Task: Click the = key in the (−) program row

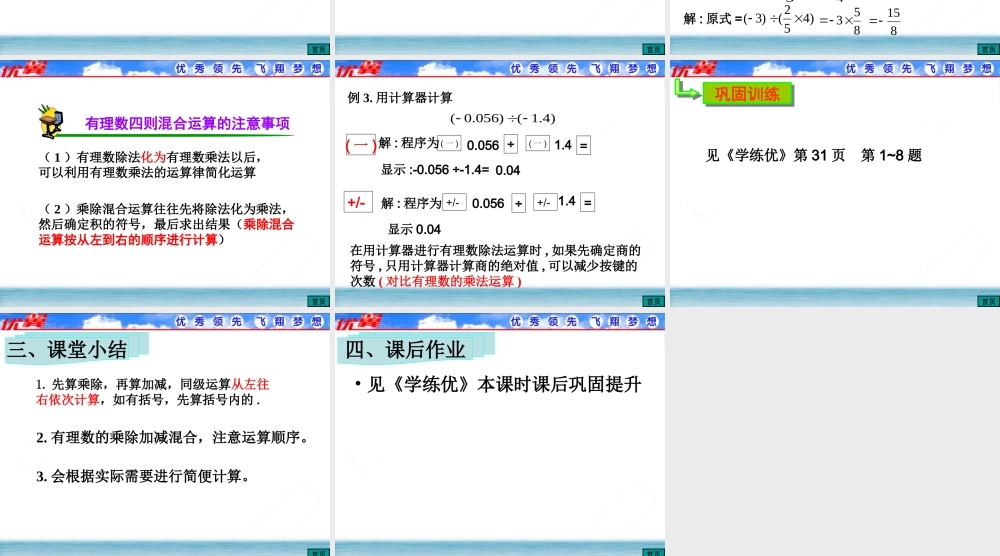Action: pyautogui.click(x=583, y=145)
